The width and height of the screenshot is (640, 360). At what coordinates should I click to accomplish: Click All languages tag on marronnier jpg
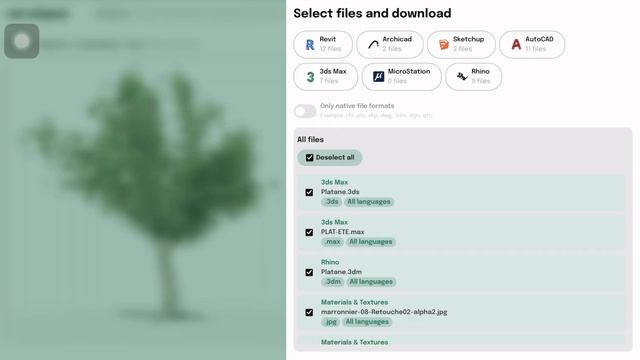tap(367, 322)
